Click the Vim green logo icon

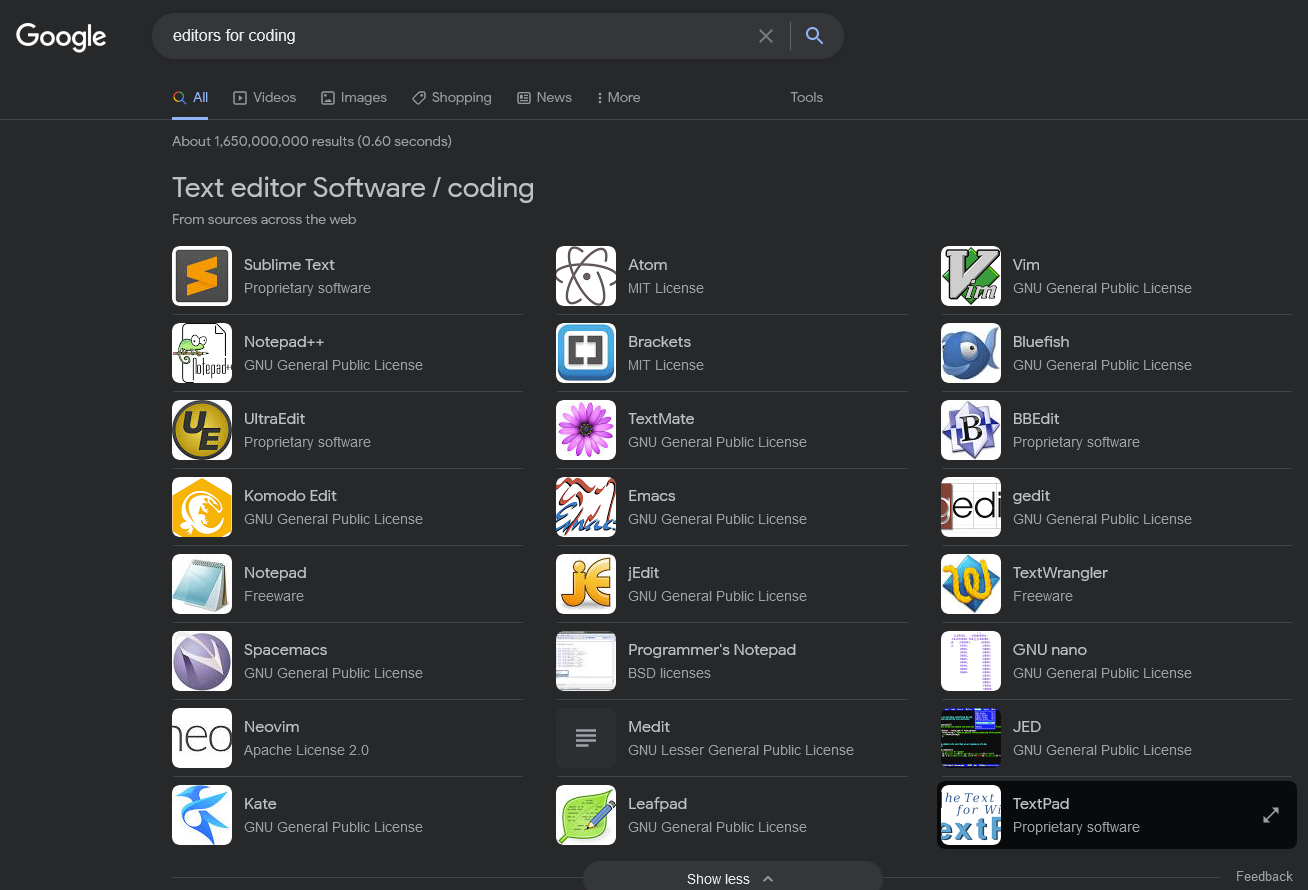971,276
